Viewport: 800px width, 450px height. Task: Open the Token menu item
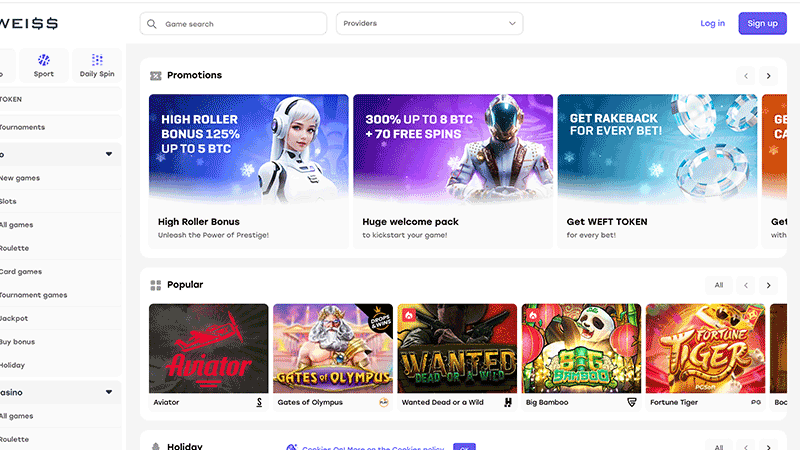click(61, 99)
